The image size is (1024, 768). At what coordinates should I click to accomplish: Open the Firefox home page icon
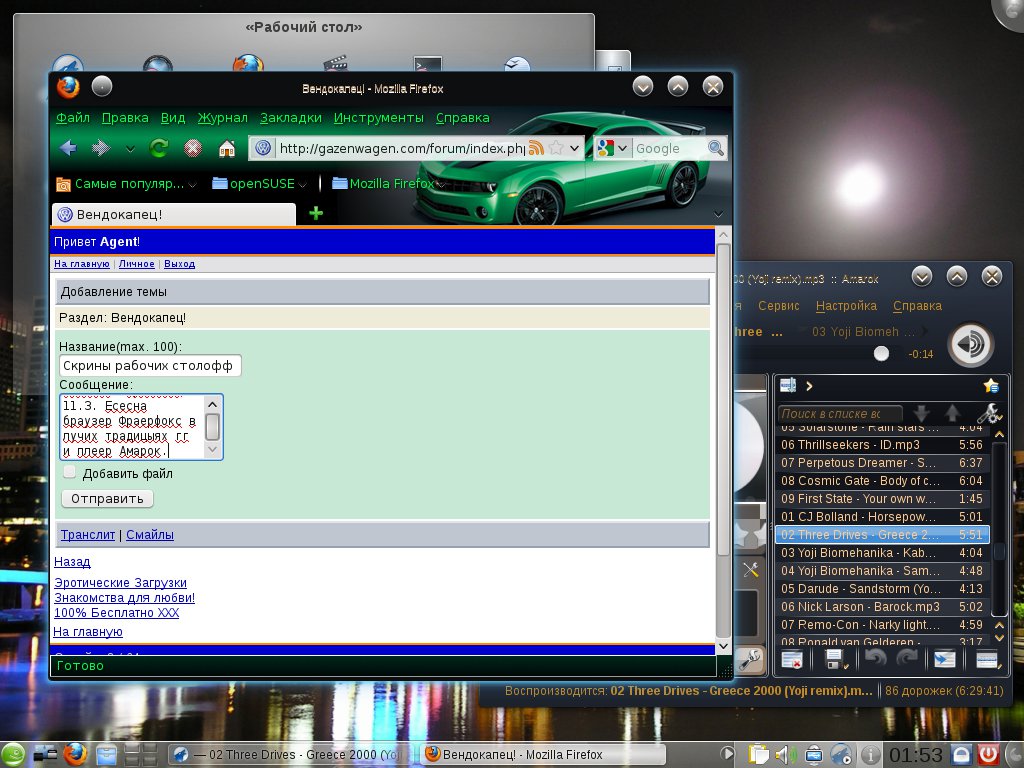pyautogui.click(x=227, y=148)
